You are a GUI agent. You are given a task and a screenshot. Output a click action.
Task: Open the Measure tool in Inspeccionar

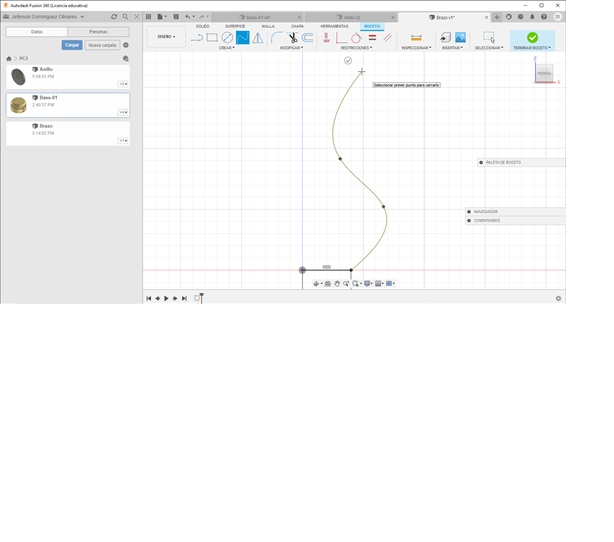coord(416,38)
